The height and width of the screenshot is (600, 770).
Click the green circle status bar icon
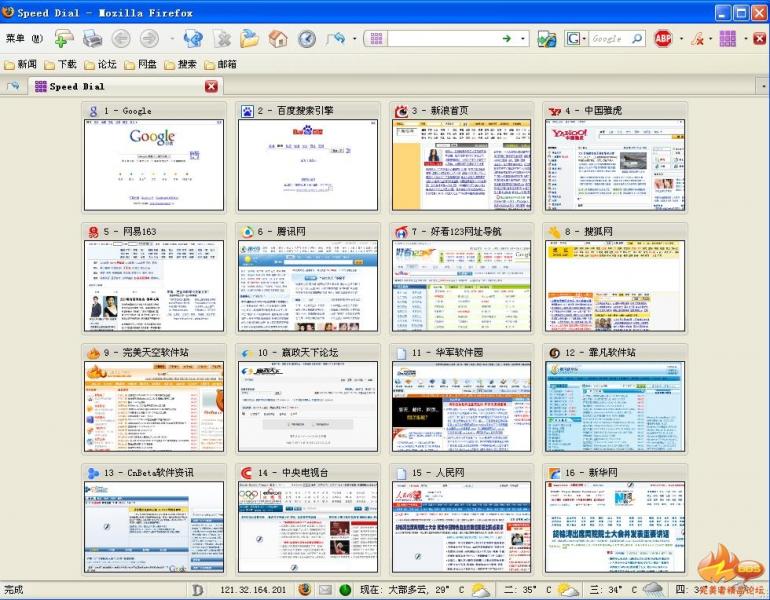pyautogui.click(x=345, y=590)
